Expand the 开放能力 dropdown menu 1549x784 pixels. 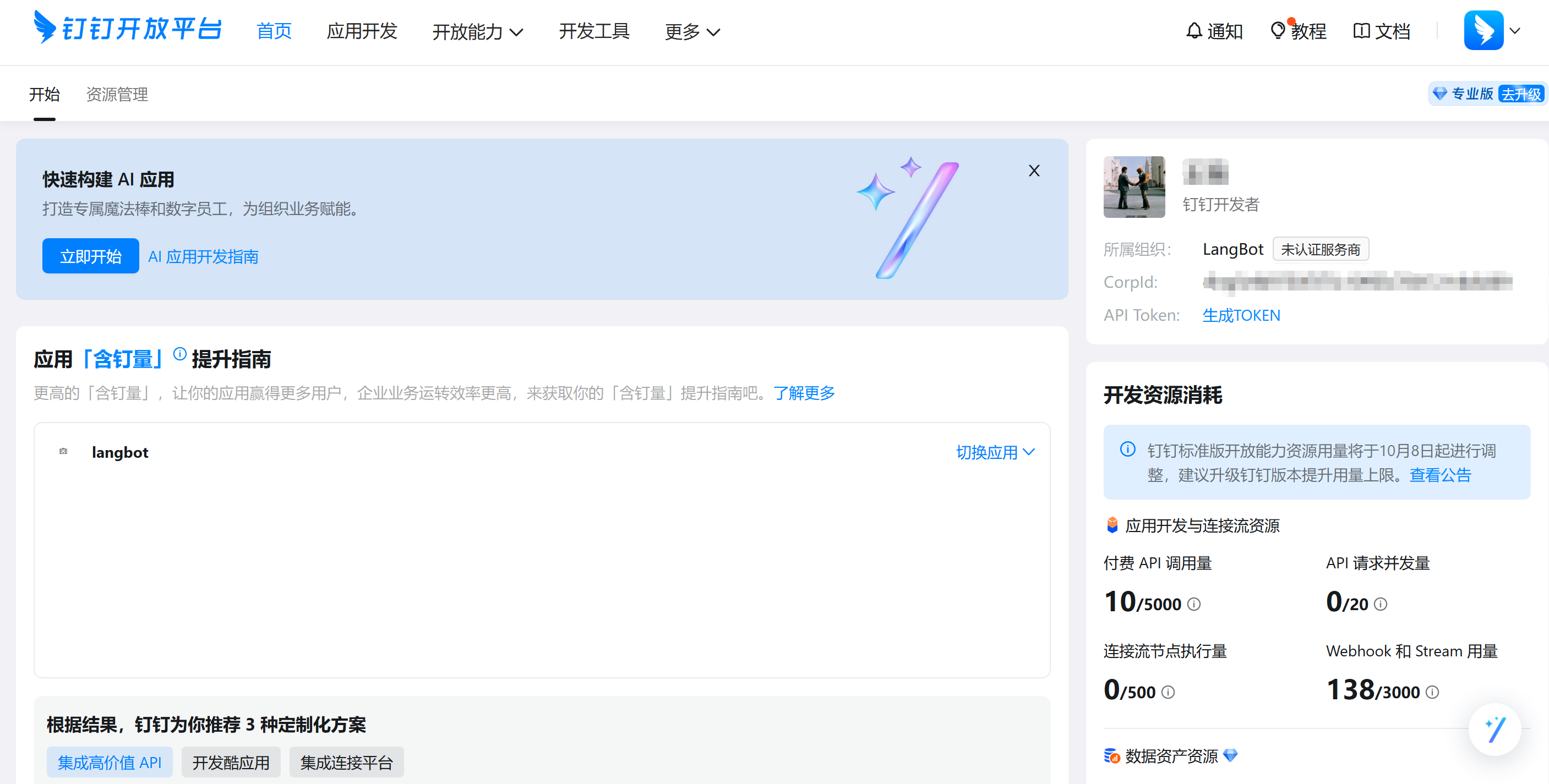477,31
